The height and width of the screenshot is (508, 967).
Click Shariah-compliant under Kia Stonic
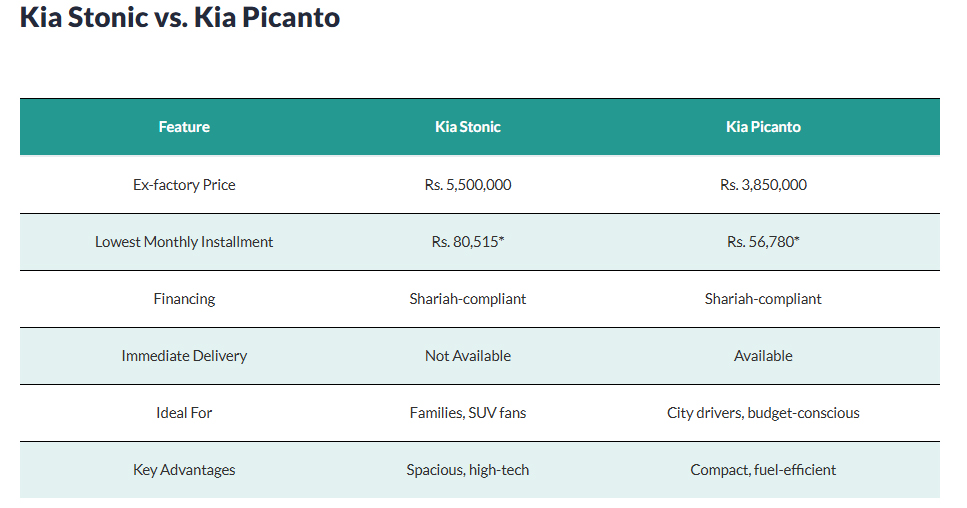click(467, 299)
